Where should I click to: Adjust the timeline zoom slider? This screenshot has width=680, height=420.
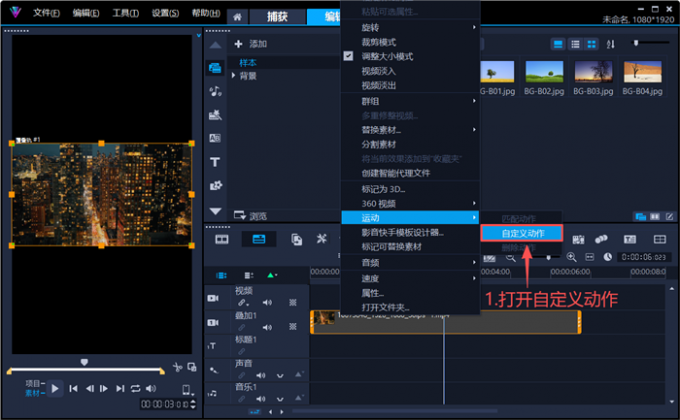pos(549,258)
